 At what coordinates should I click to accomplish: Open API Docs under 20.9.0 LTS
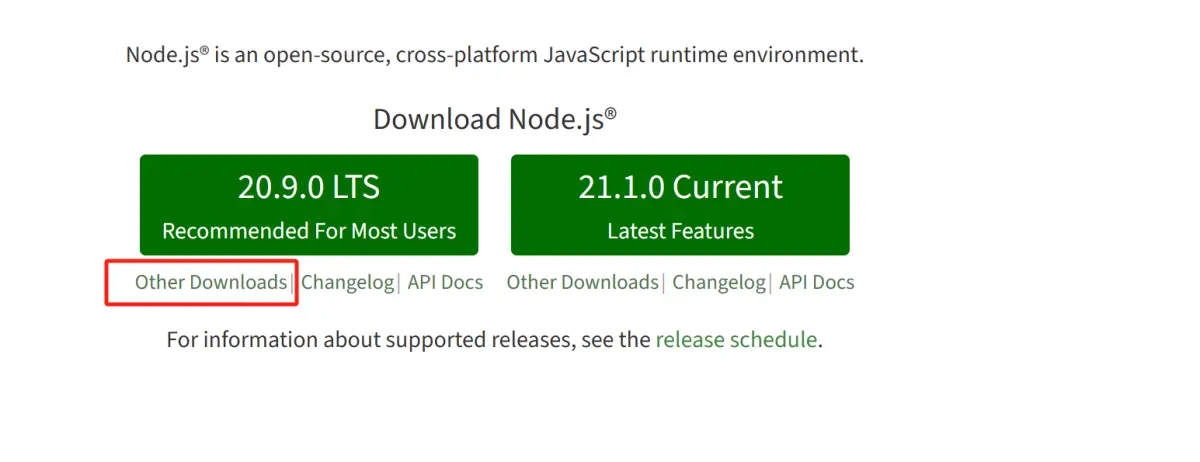coord(445,282)
